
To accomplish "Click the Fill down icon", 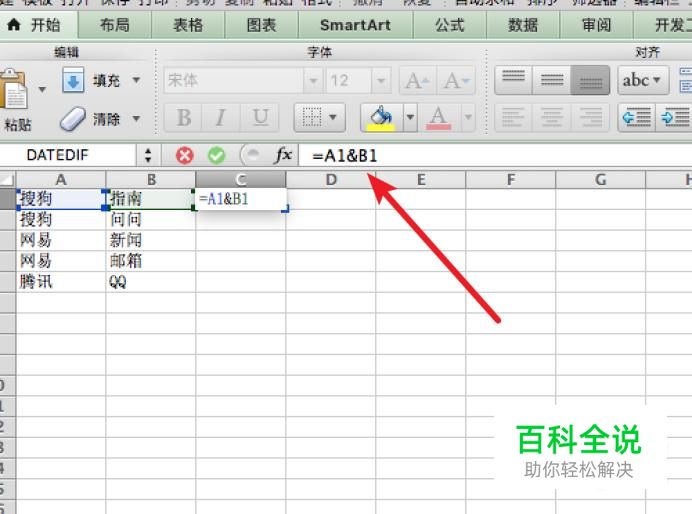I will click(73, 80).
